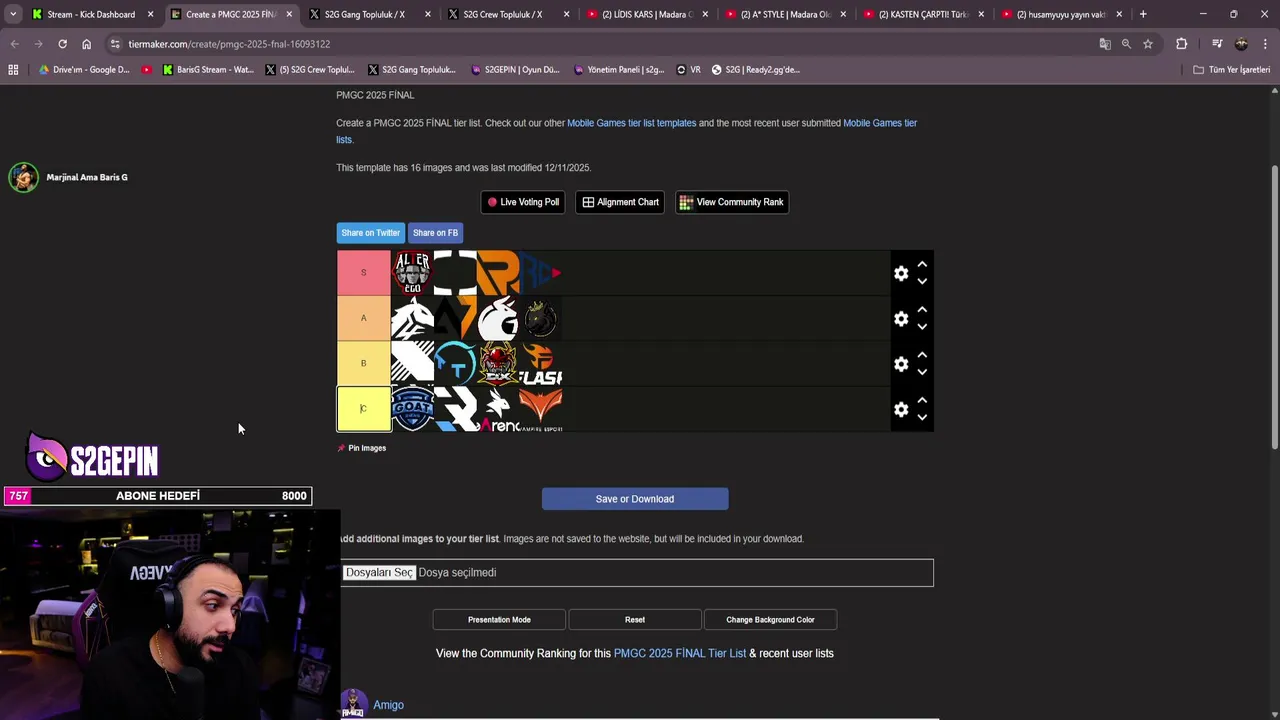Move C tier row down with arrow

[922, 417]
